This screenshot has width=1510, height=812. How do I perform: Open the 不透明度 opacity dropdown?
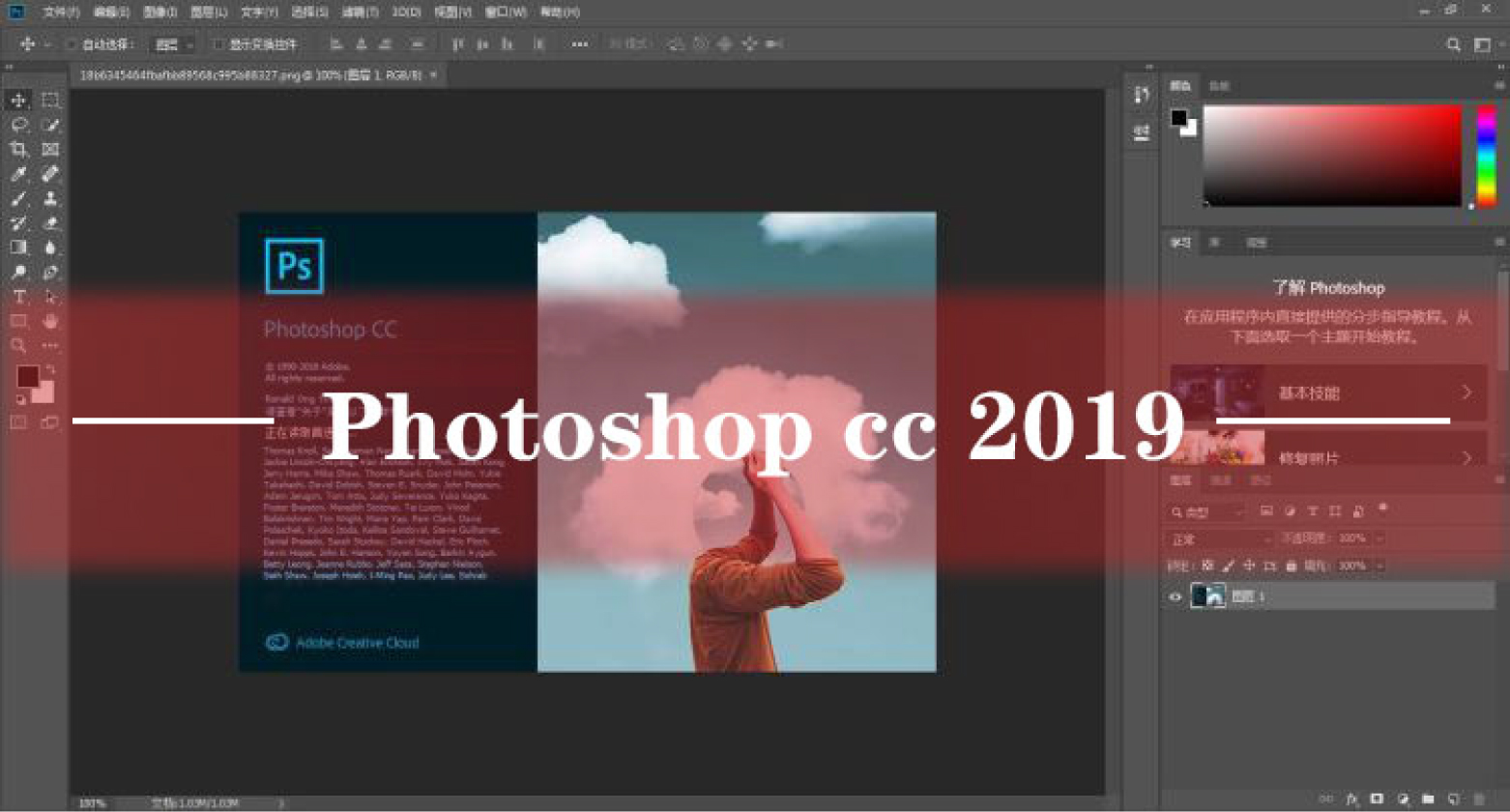coord(1379,538)
